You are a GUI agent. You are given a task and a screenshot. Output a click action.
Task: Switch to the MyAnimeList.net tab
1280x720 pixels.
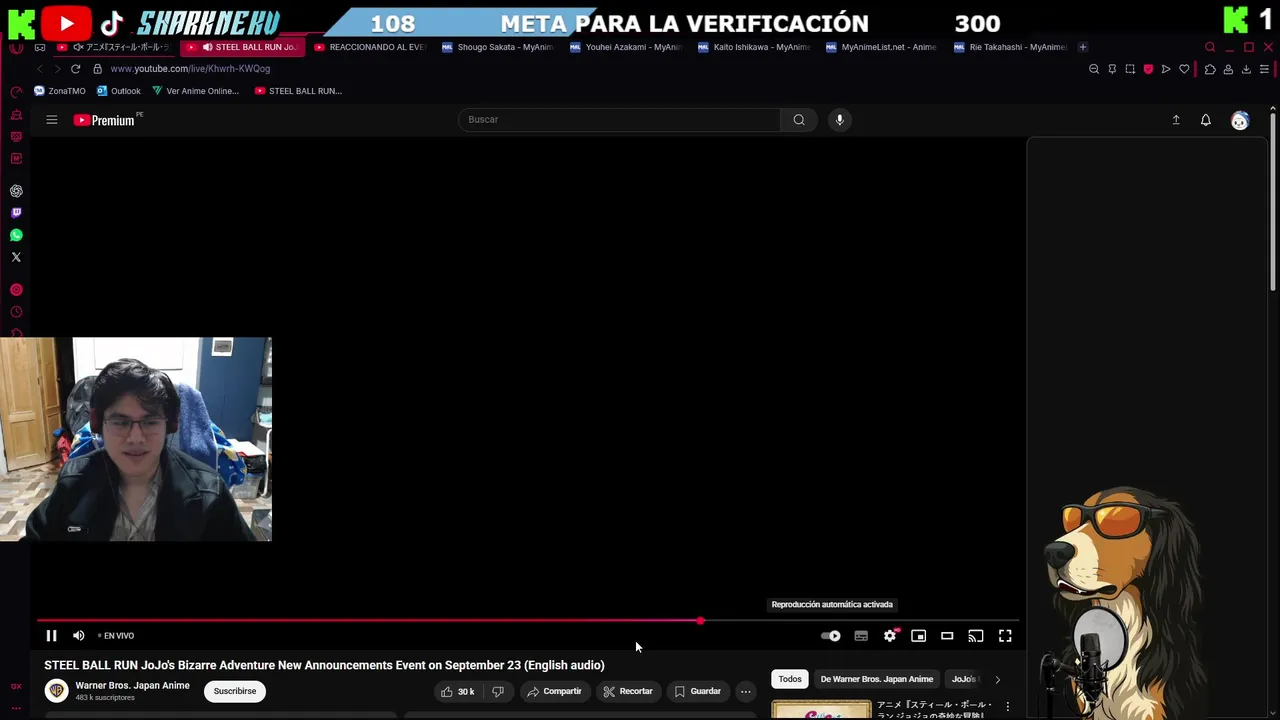point(882,47)
